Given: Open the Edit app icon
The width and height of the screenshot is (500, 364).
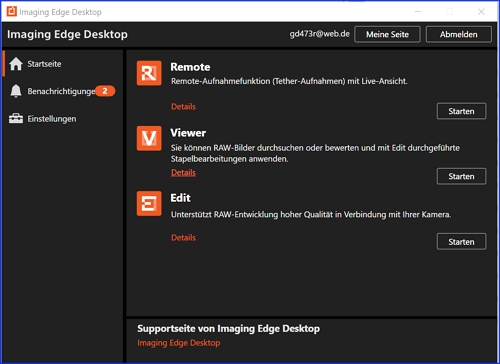Looking at the screenshot, I should point(149,203).
